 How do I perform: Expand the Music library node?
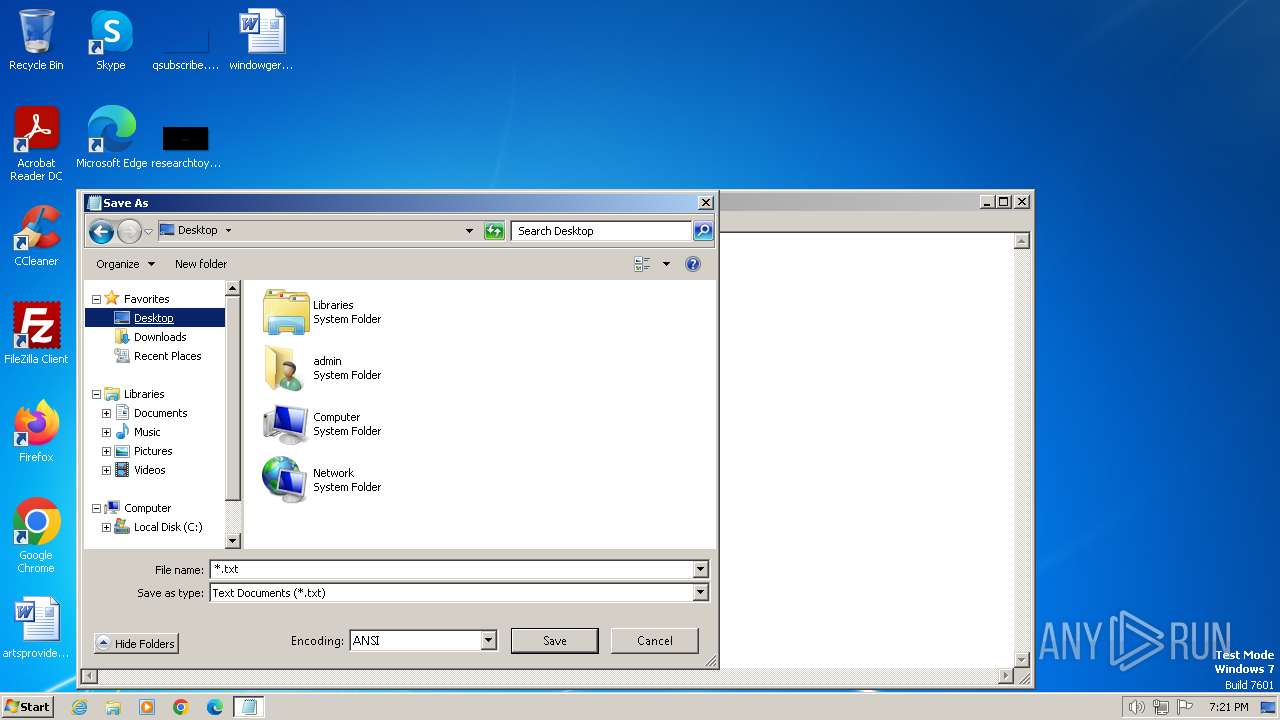click(x=106, y=432)
